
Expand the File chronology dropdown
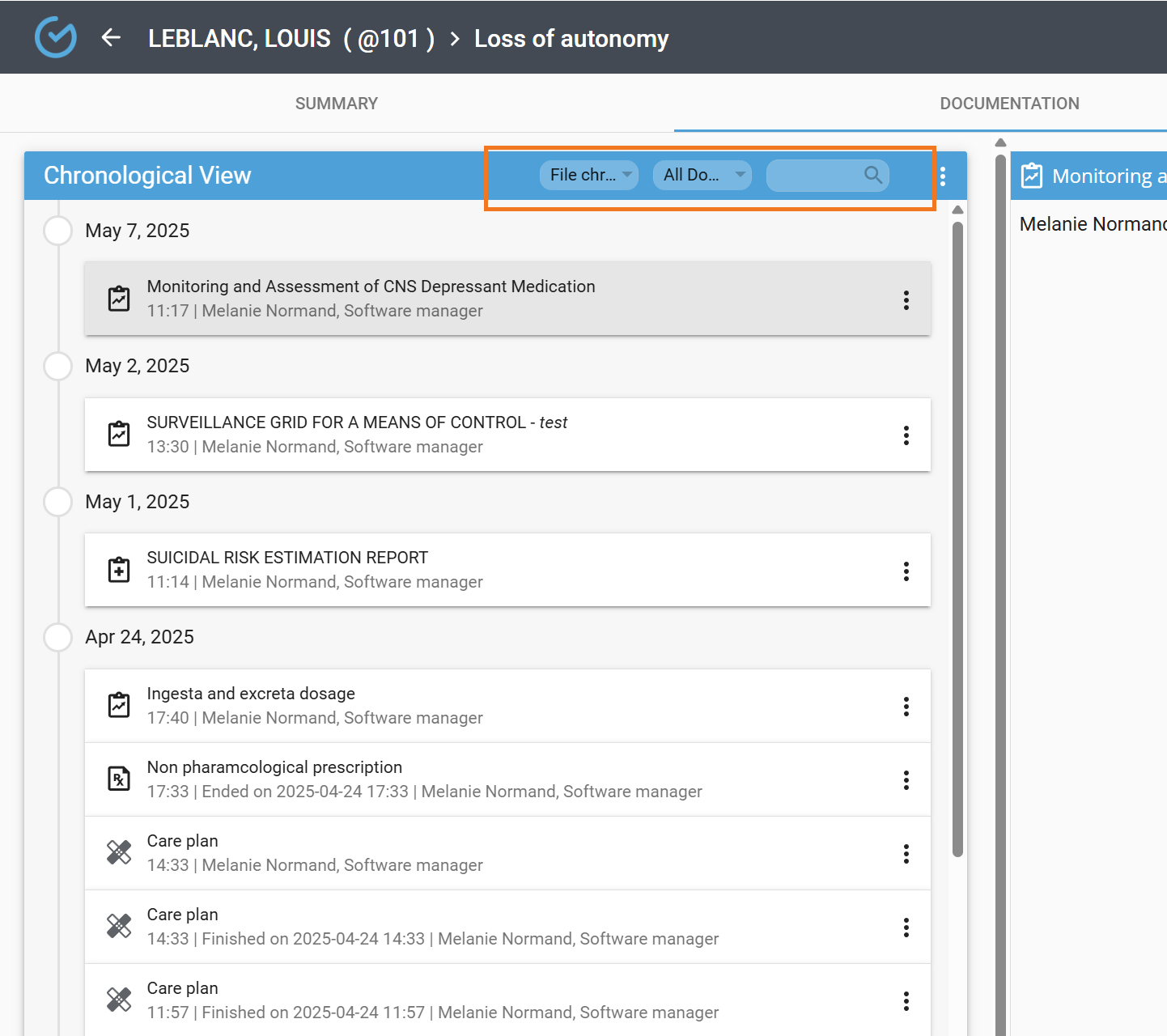tap(589, 175)
